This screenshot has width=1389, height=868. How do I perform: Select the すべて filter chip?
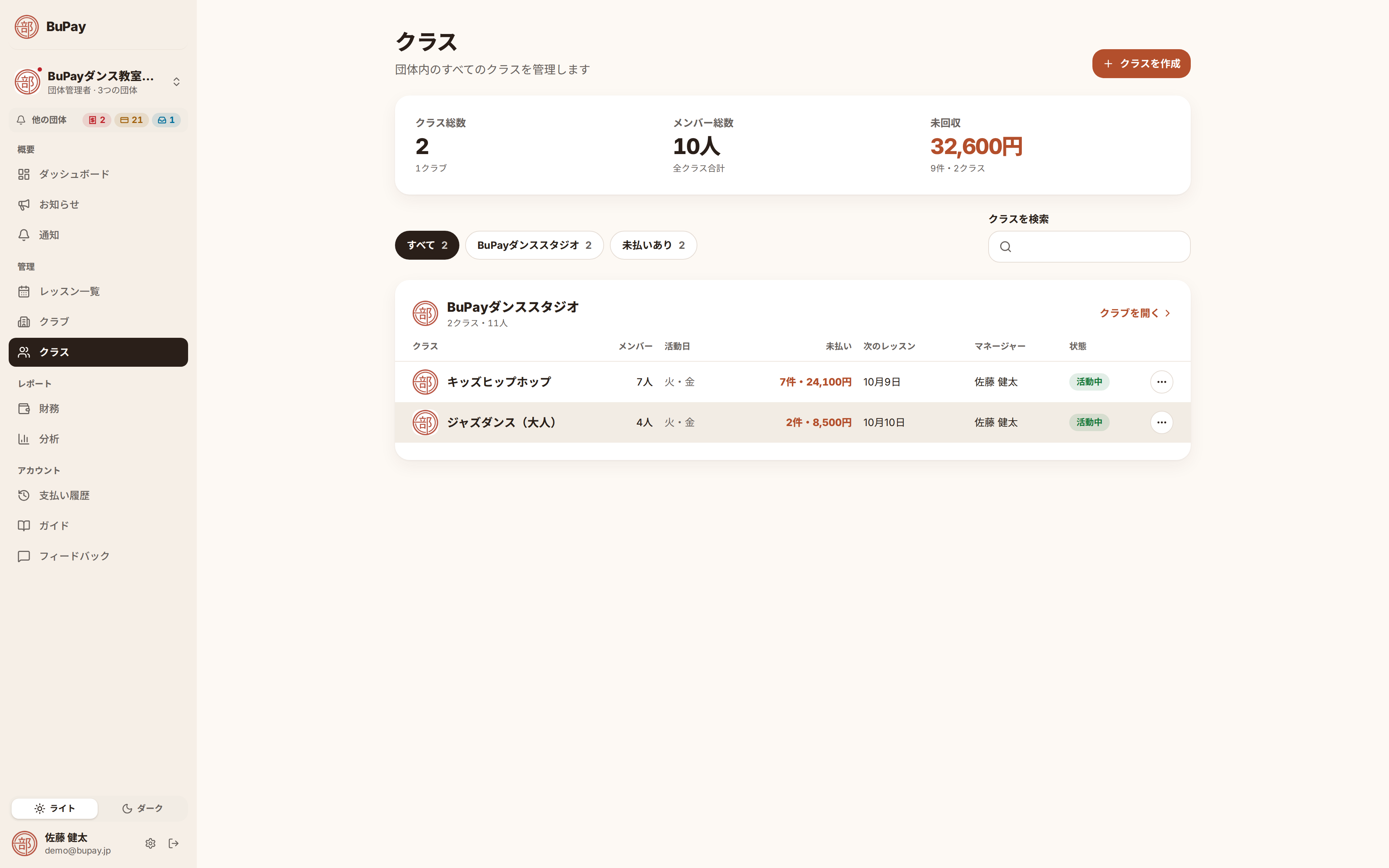point(427,245)
